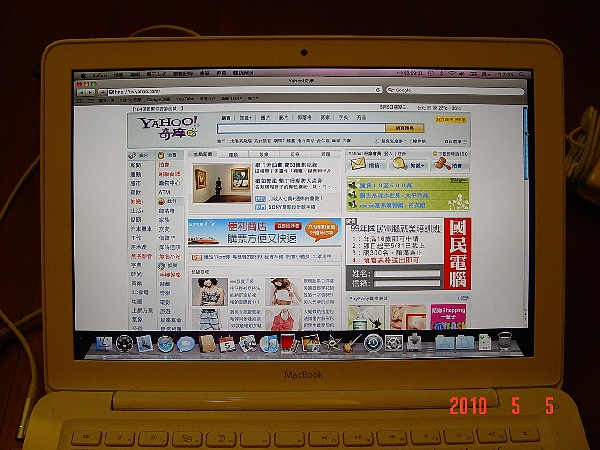Open the 輔助說明 help menu

[x=243, y=73]
